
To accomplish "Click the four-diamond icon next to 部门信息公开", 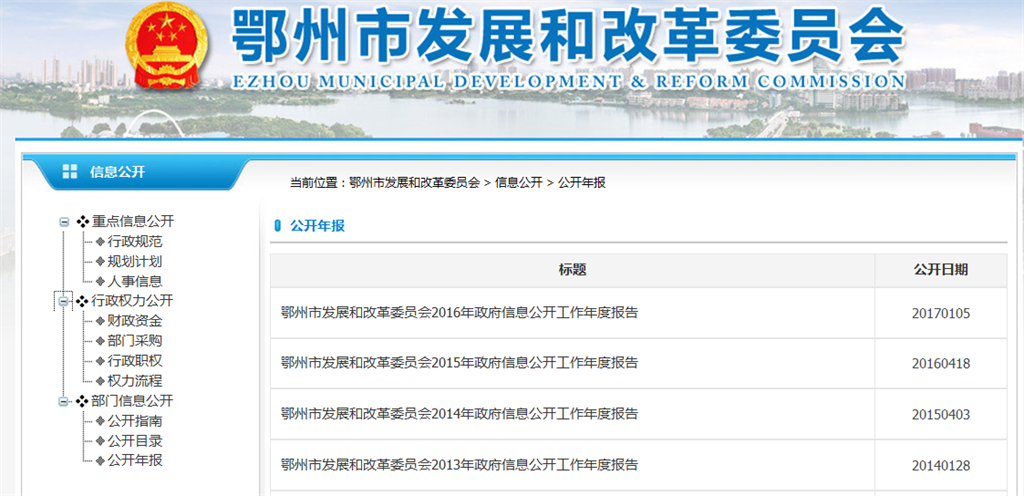I will click(82, 401).
